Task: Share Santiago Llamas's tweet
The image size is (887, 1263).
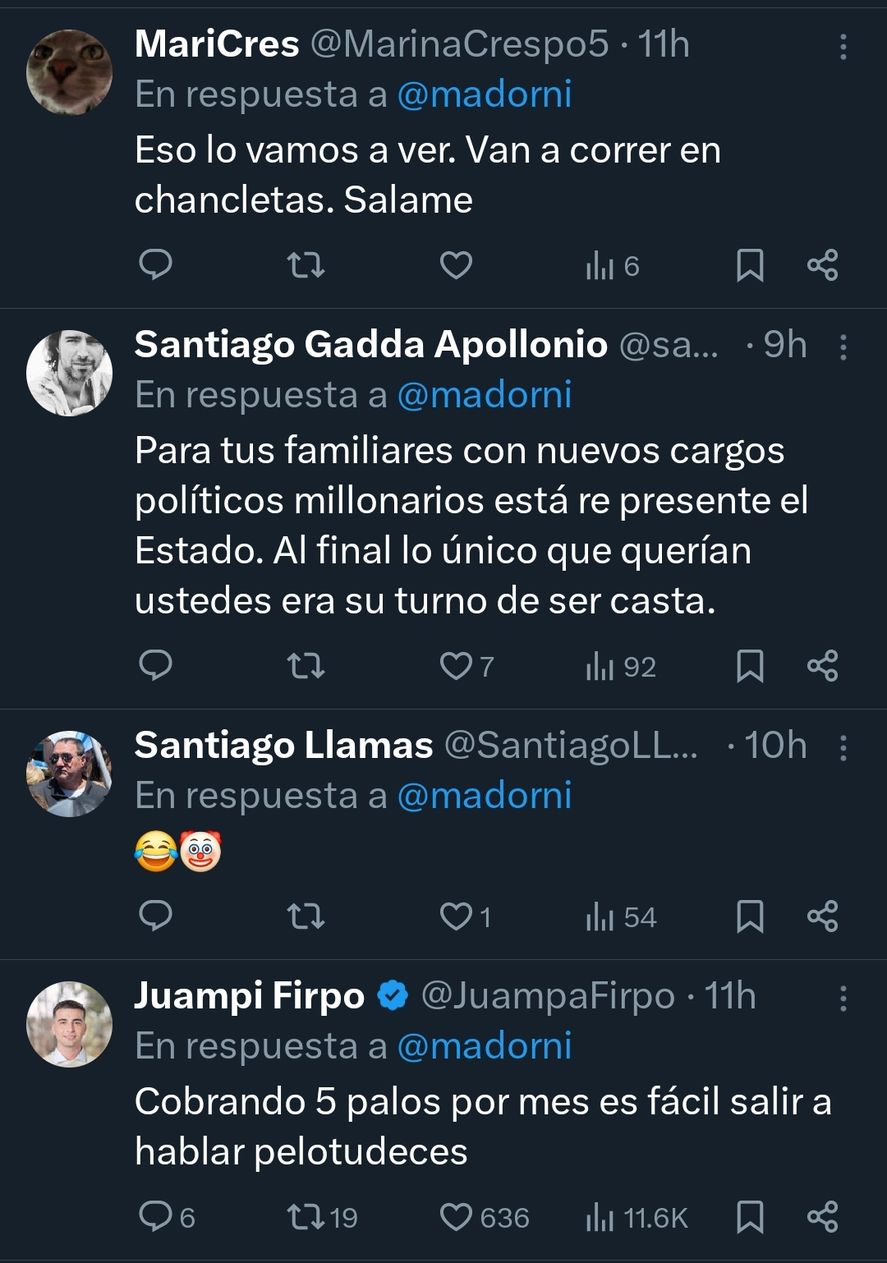Action: click(x=822, y=916)
